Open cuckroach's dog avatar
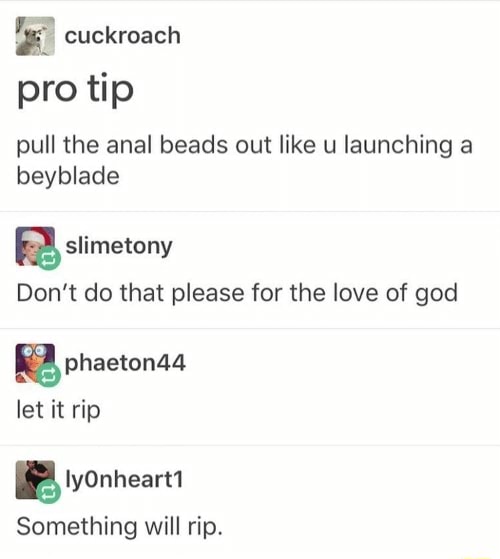This screenshot has width=500, height=559. click(35, 36)
